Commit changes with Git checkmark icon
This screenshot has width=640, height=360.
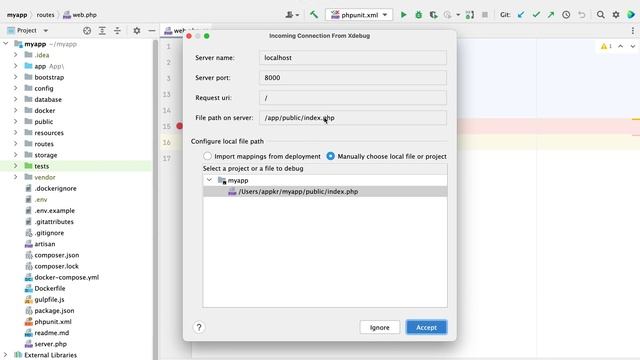click(536, 15)
